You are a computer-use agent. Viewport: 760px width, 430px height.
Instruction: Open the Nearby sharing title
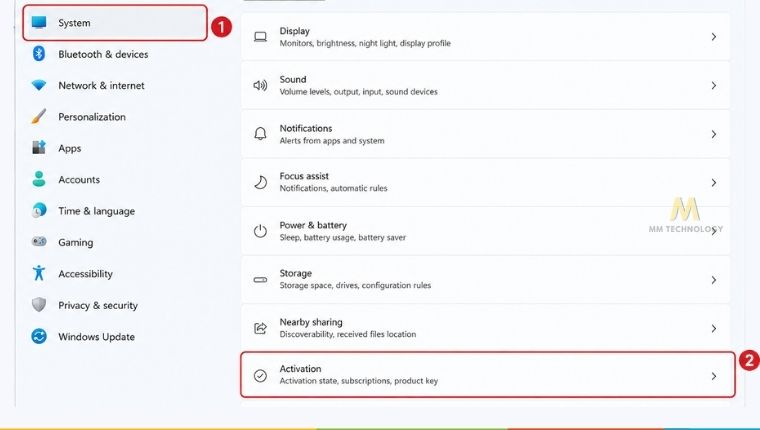[311, 322]
